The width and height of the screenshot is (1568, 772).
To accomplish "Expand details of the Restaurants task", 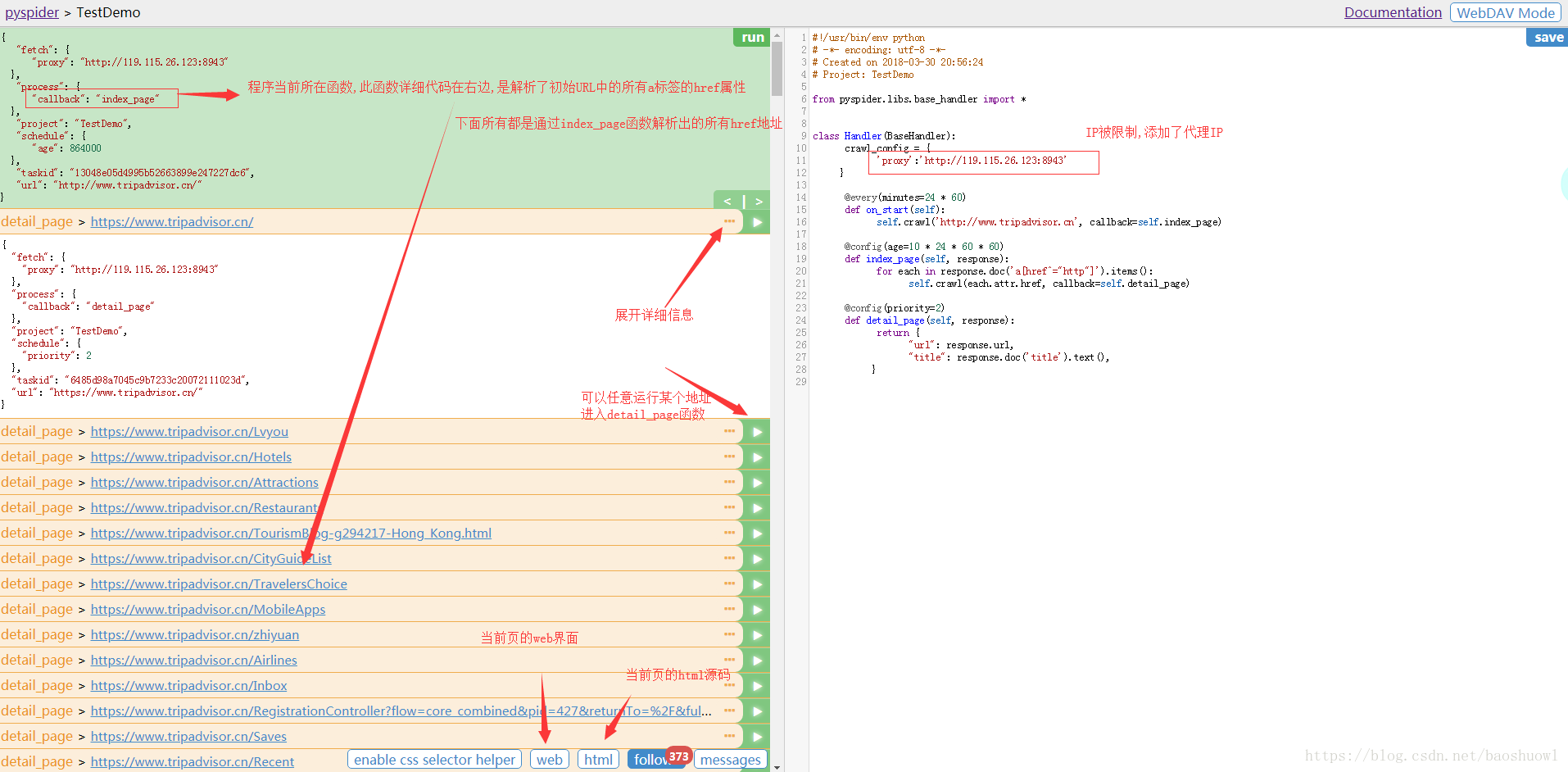I will pyautogui.click(x=728, y=507).
